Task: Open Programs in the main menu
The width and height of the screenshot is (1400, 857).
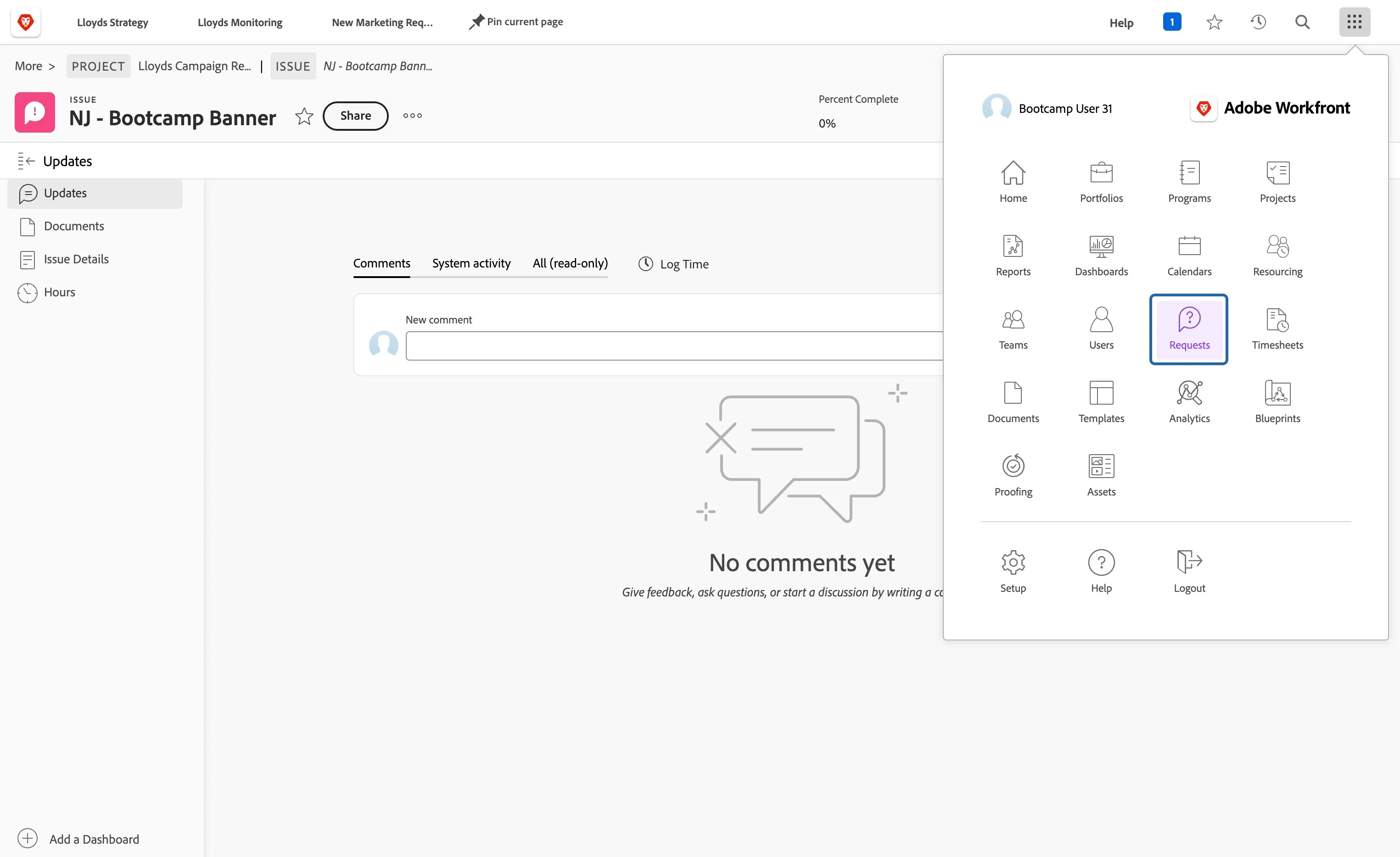Action: coord(1189,182)
